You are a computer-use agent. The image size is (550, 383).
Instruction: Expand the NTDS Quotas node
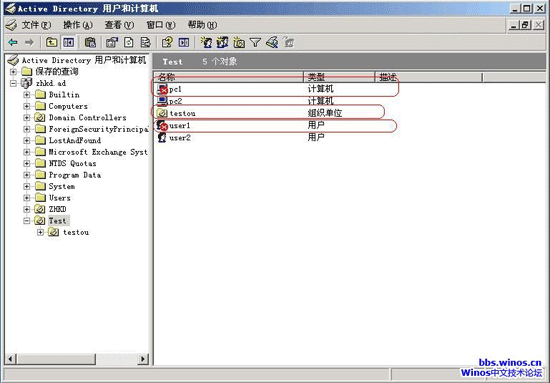[x=27, y=163]
